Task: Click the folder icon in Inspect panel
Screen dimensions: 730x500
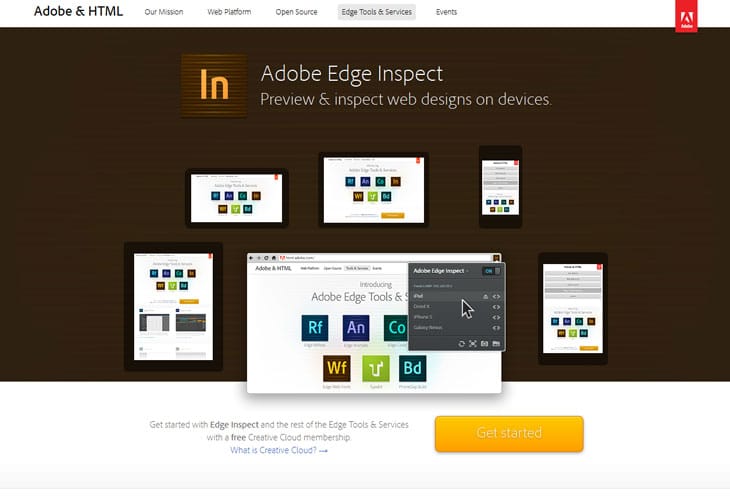Action: coord(496,344)
